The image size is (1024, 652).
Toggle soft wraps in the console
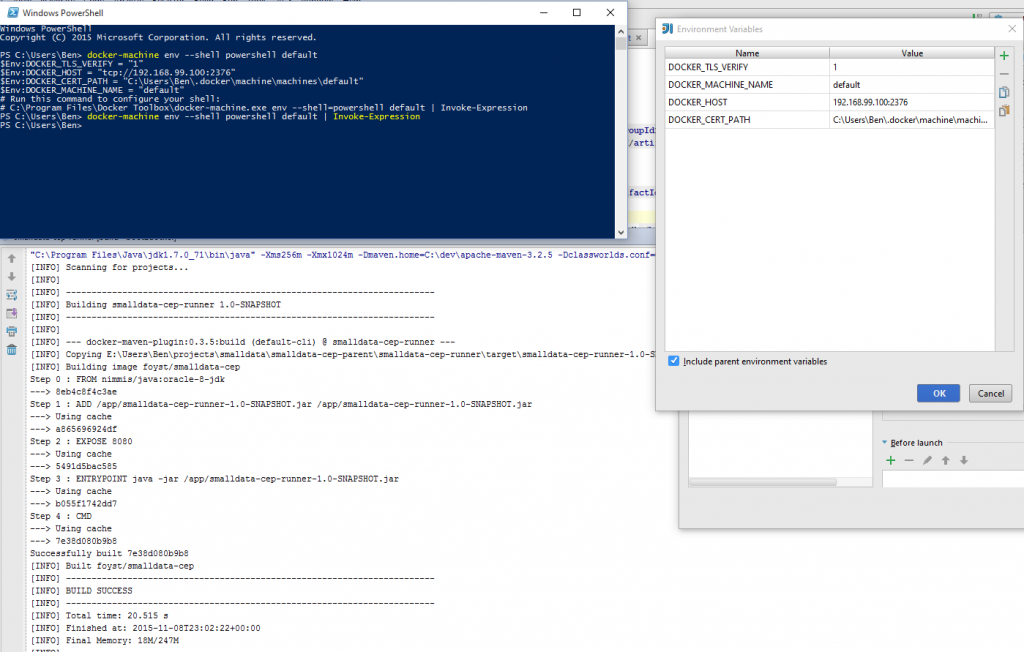[x=11, y=295]
